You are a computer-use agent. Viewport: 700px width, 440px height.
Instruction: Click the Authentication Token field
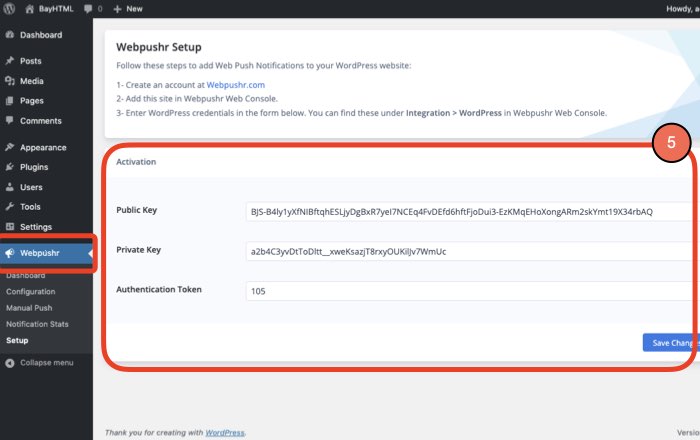tap(472, 291)
